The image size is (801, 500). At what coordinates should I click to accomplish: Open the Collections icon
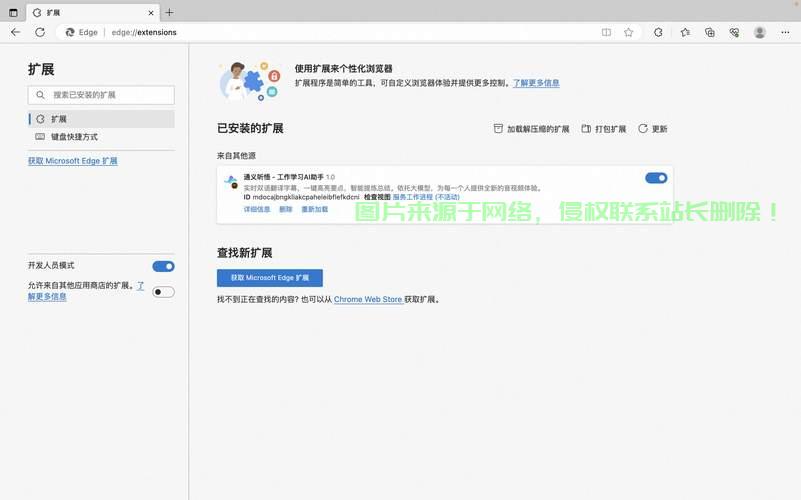click(710, 32)
